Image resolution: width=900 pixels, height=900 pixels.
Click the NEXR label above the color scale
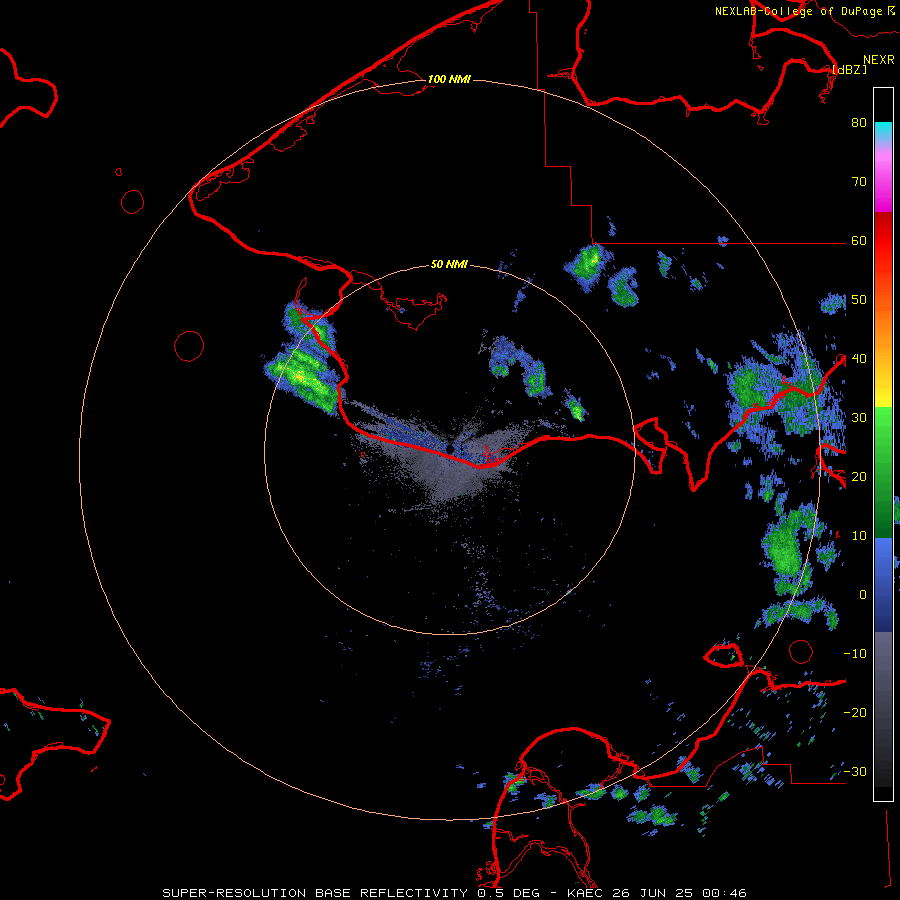(879, 60)
